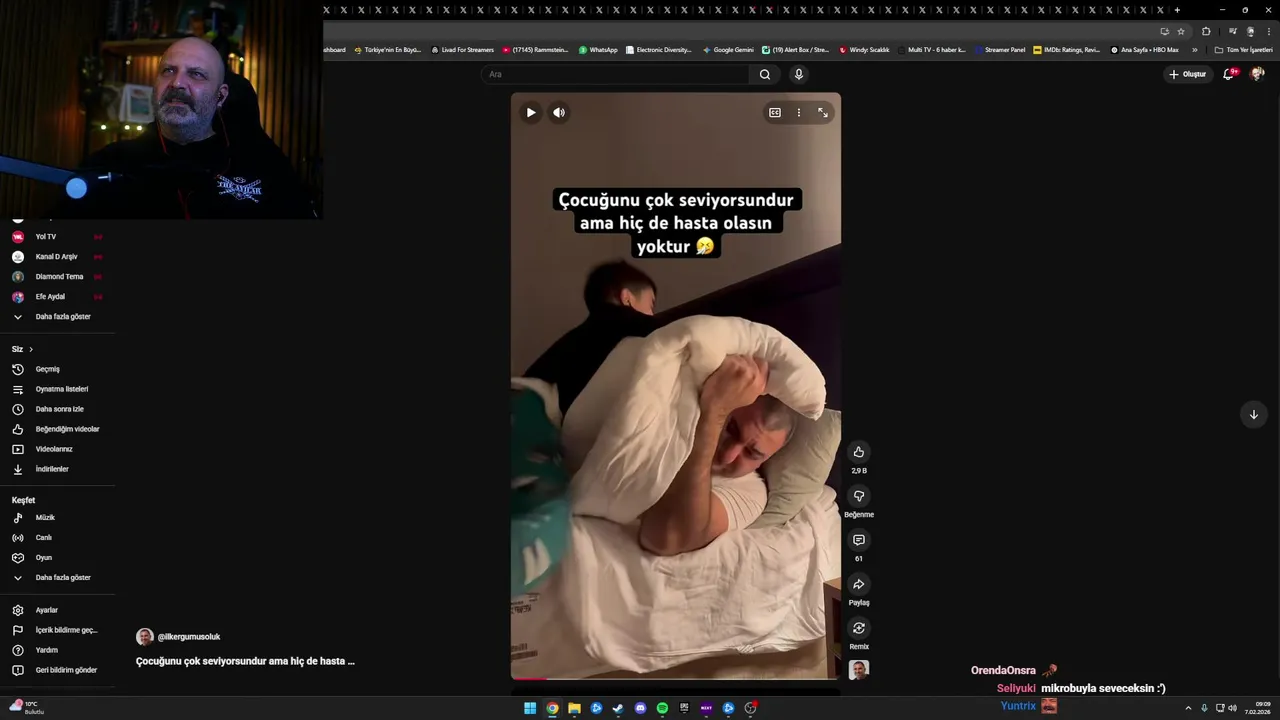Open a new Chrome tab with plus
The width and height of the screenshot is (1280, 720).
point(1177,10)
